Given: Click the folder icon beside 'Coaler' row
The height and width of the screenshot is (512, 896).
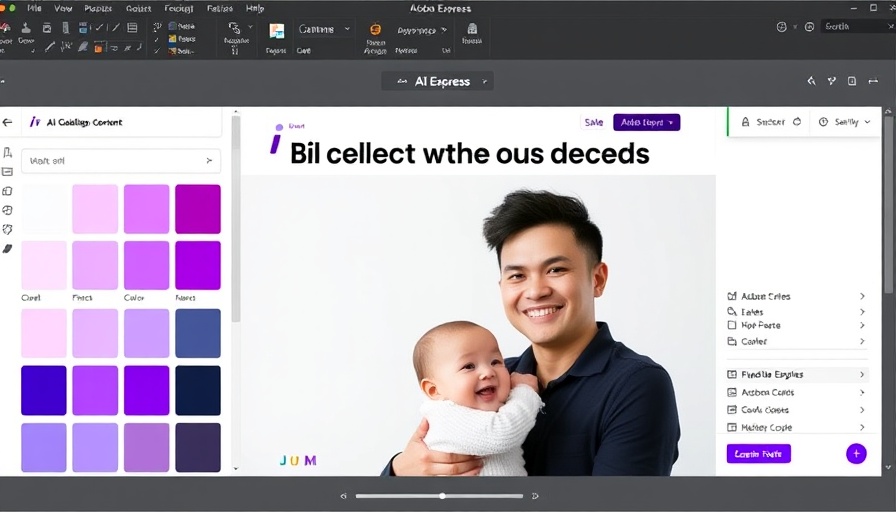Looking at the screenshot, I should [731, 341].
